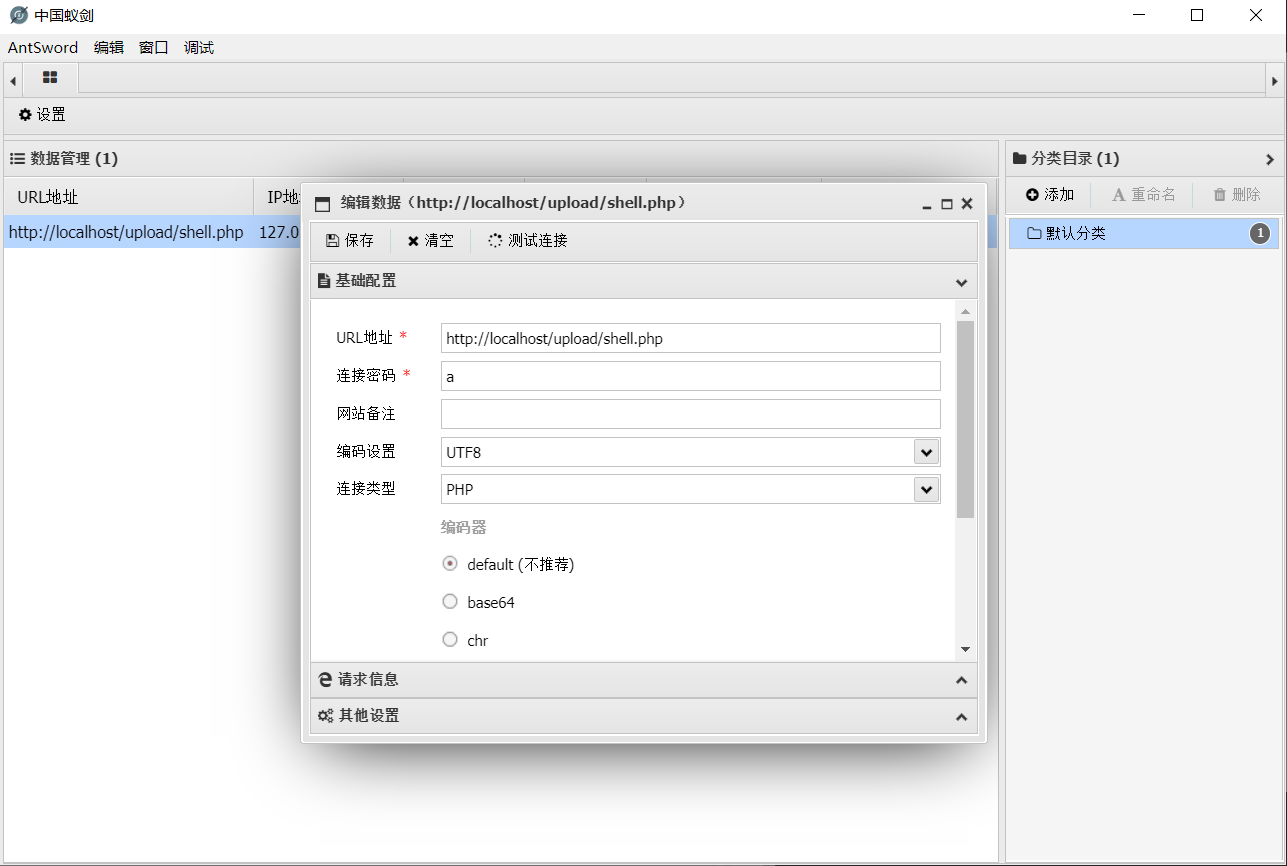The width and height of the screenshot is (1287, 866).
Task: Click the dialog's vertical scrollbar thumb
Action: point(965,419)
